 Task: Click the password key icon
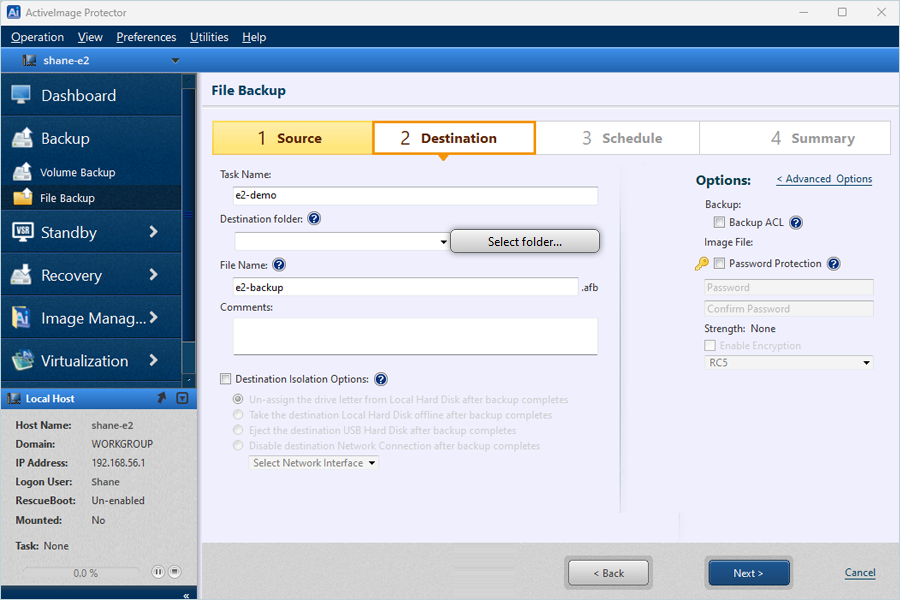coord(701,264)
